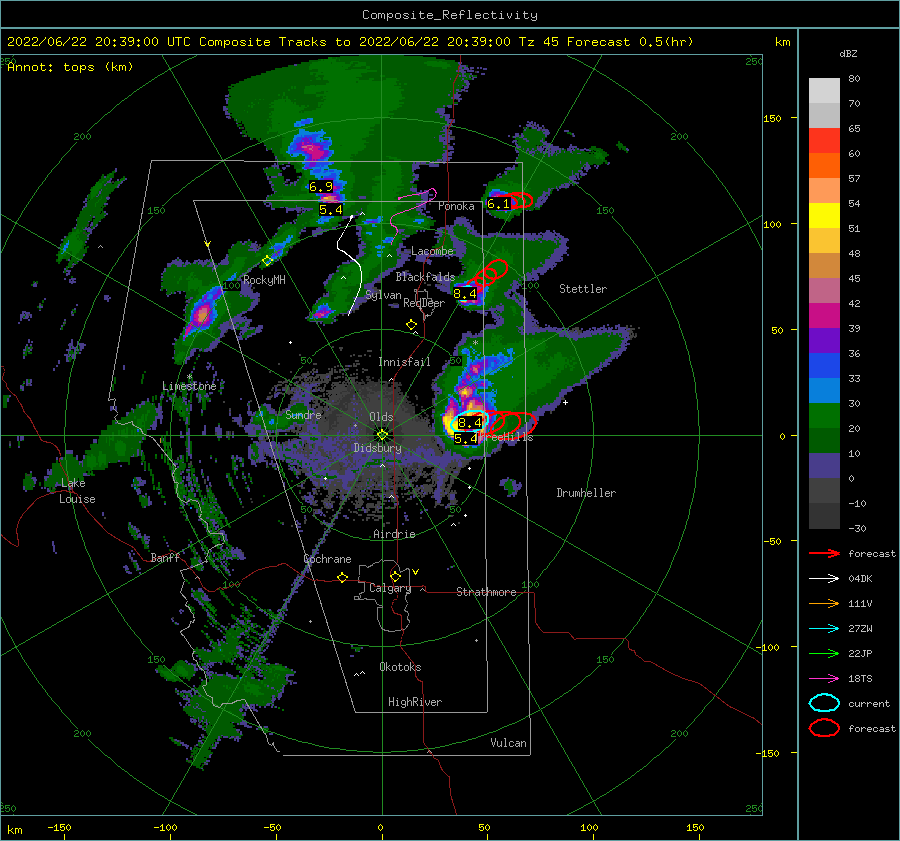Click the Sylvan label
The height and width of the screenshot is (841, 900).
click(x=383, y=295)
